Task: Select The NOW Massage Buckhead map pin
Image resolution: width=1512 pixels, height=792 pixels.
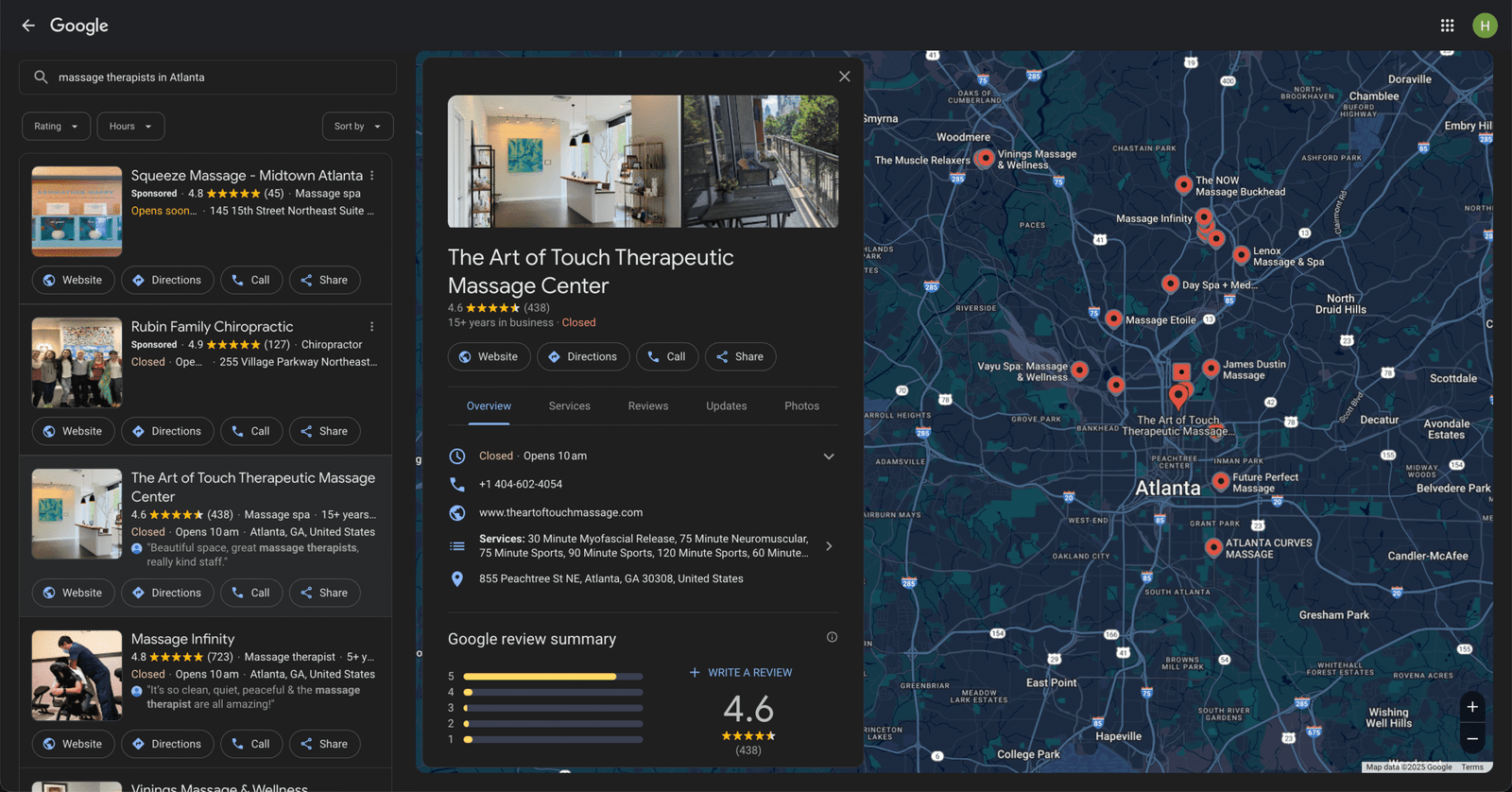Action: point(1183,184)
